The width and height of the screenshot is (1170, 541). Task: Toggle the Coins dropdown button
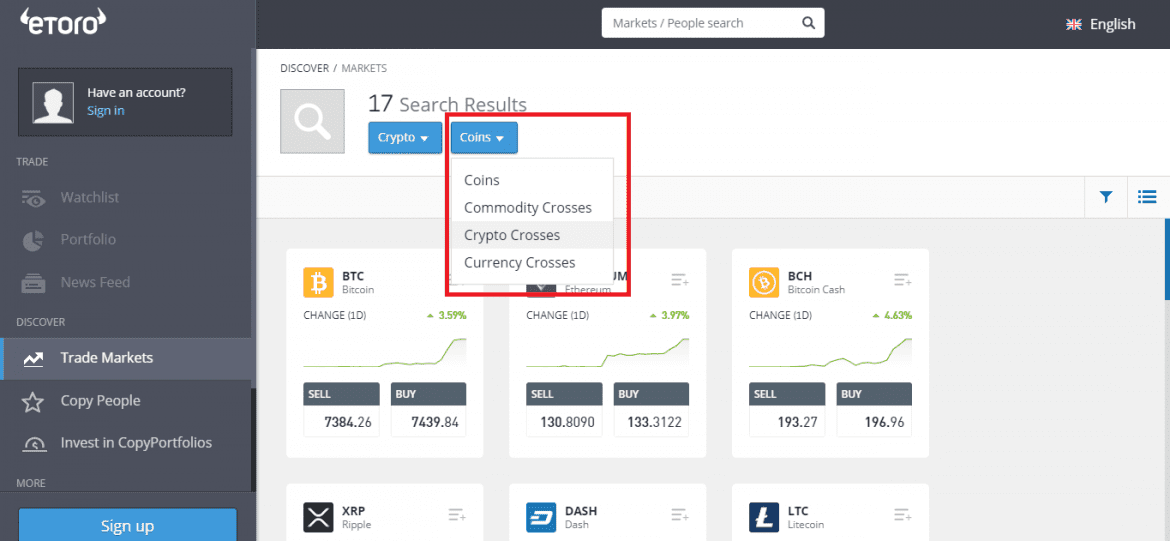(x=484, y=138)
